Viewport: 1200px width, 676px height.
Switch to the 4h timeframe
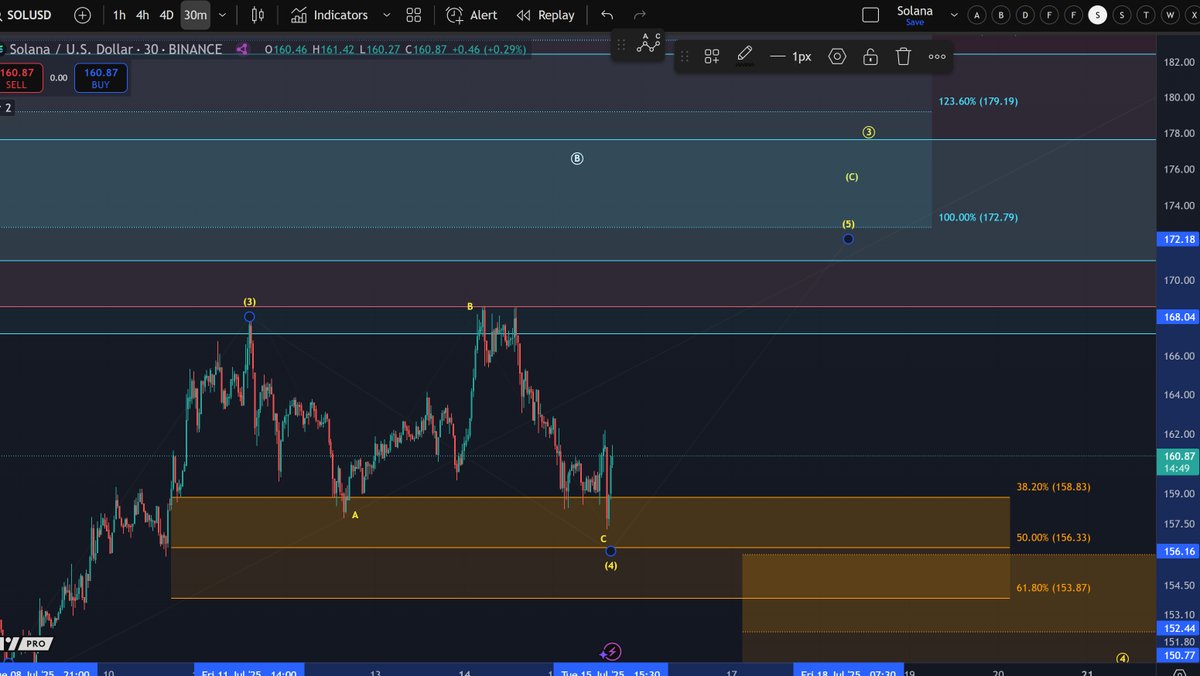point(143,15)
